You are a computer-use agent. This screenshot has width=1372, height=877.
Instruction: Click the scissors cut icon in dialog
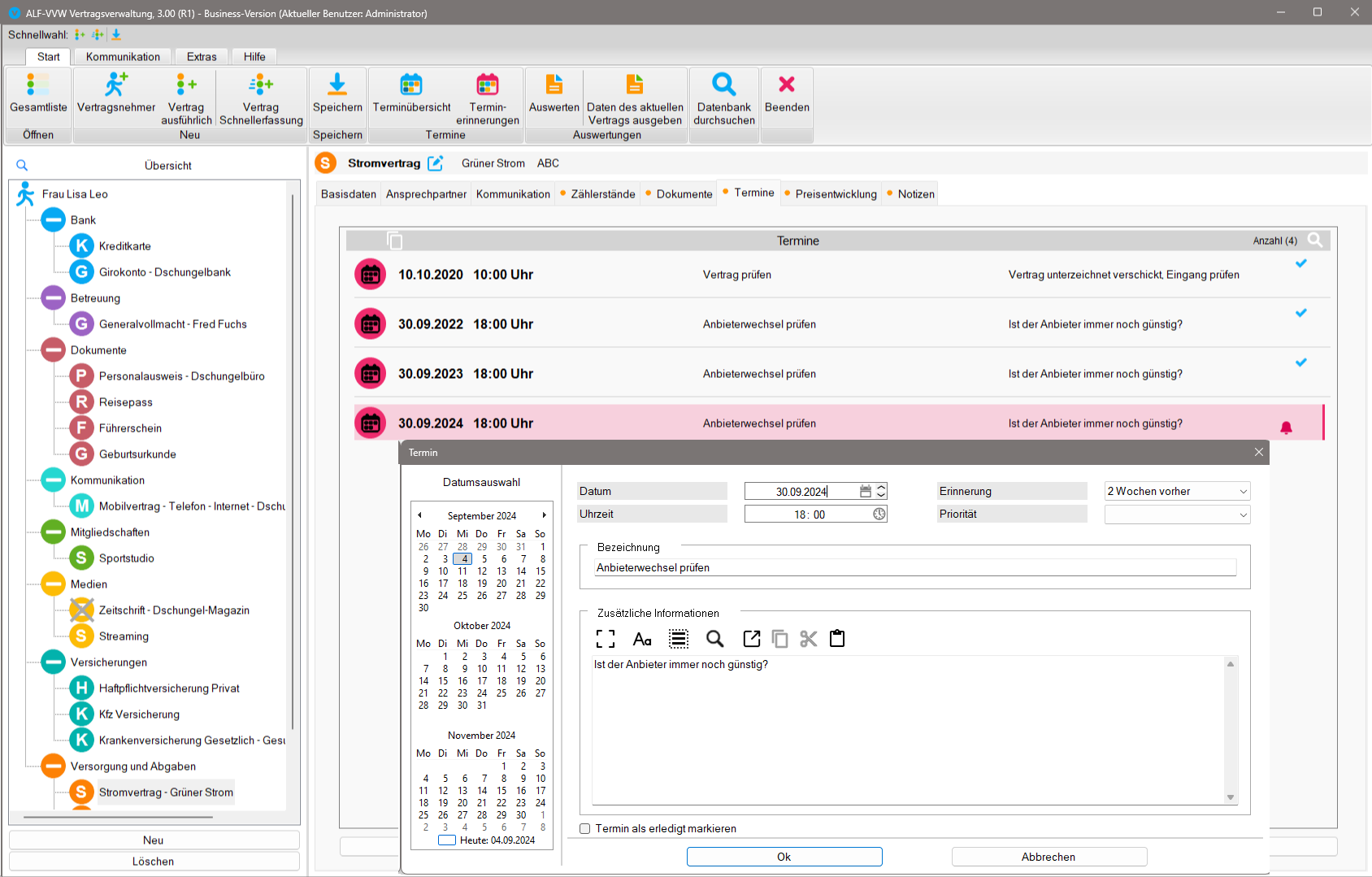pyautogui.click(x=808, y=639)
